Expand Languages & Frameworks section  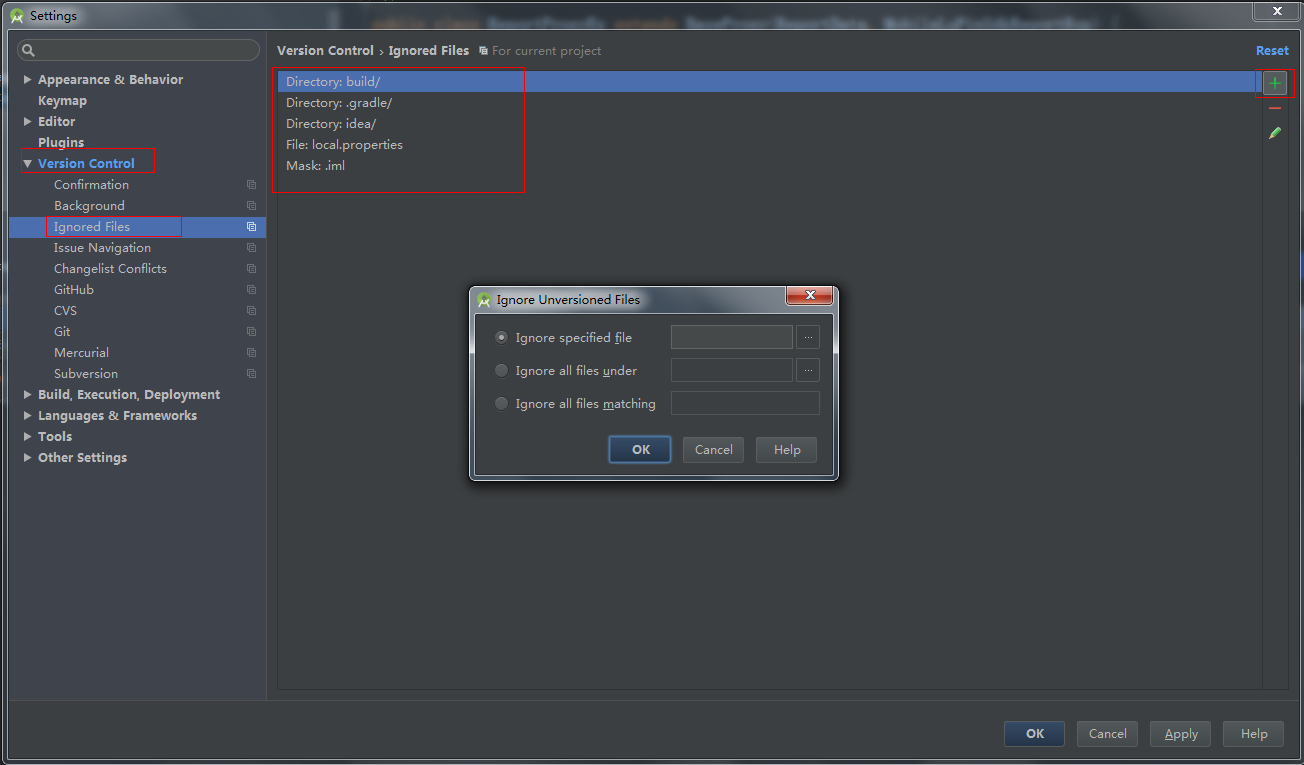(28, 416)
